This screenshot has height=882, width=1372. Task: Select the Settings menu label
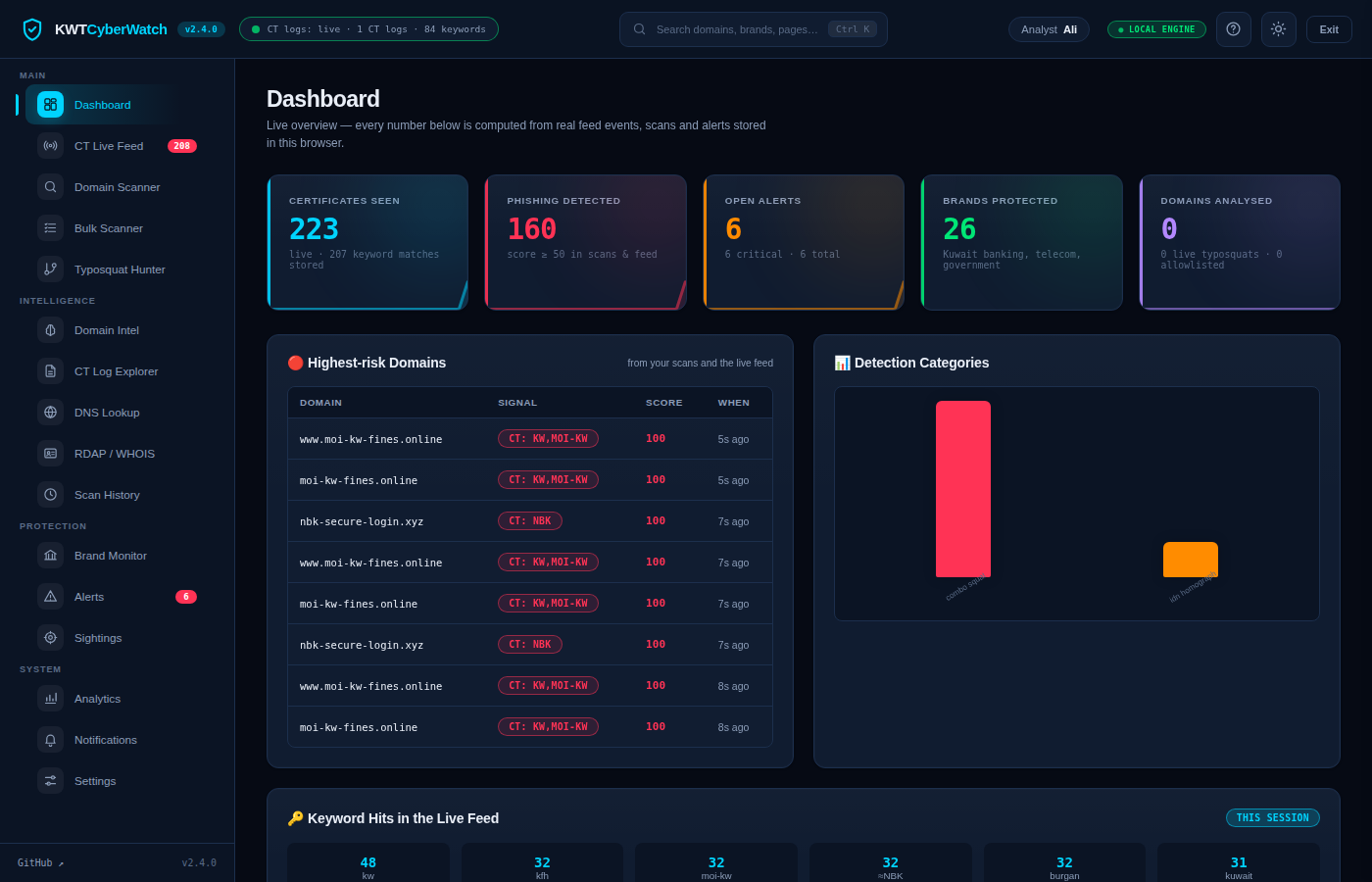[95, 781]
